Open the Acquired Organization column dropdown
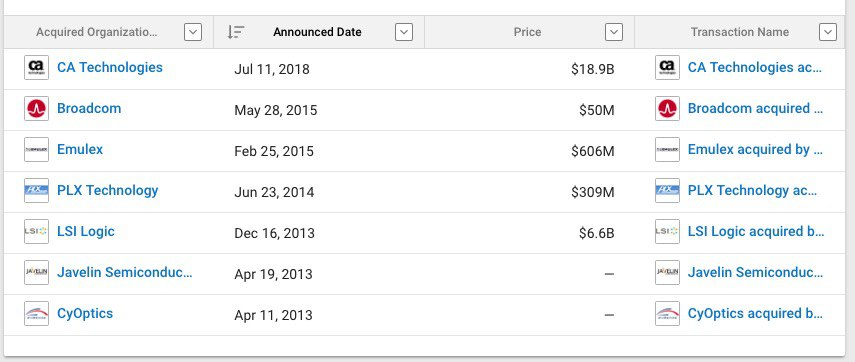Viewport: 855px width, 362px height. coord(193,32)
